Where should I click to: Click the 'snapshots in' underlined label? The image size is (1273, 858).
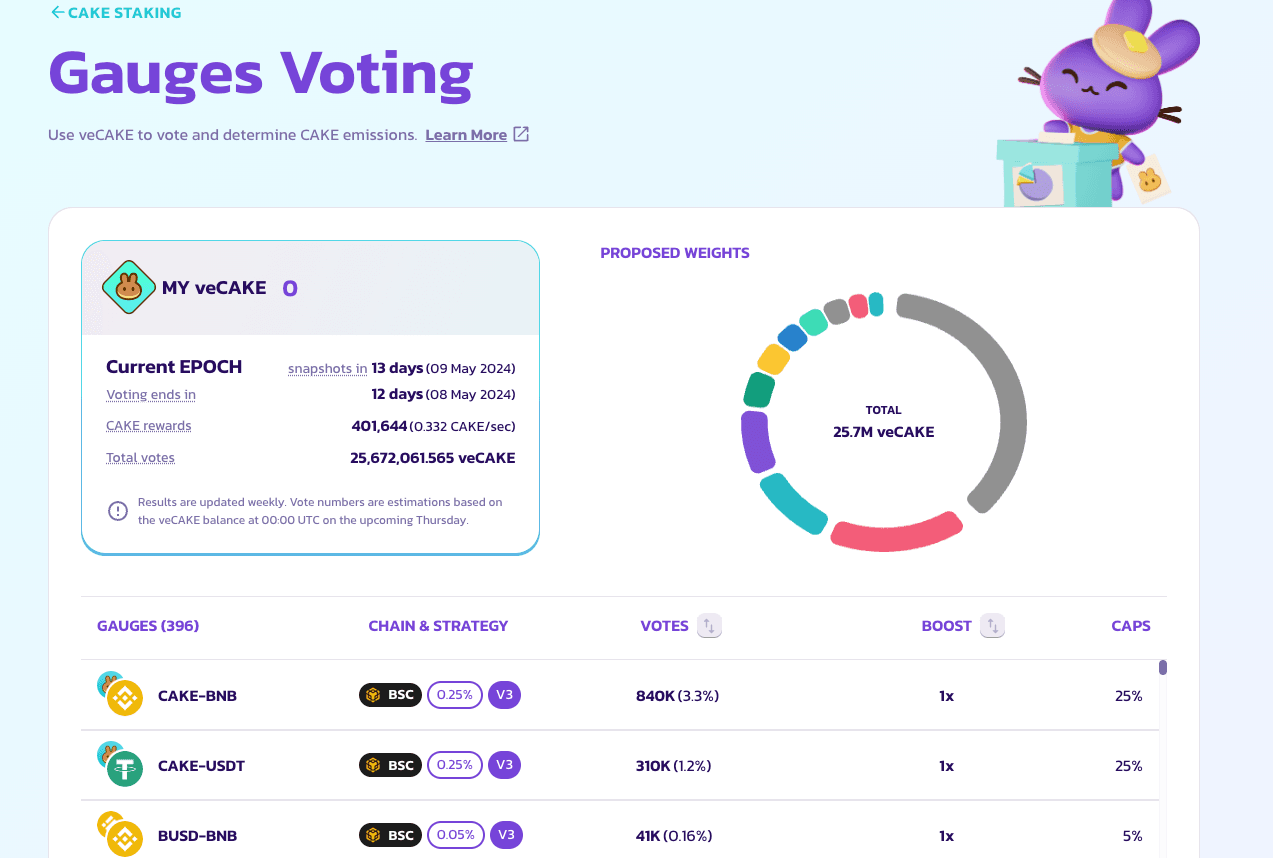(327, 368)
